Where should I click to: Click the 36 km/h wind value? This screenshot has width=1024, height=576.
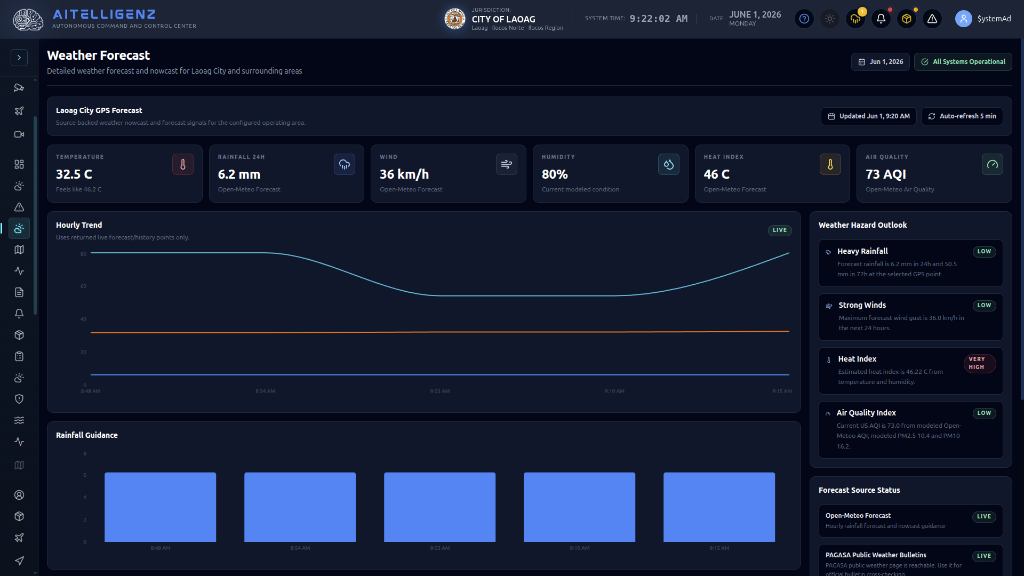[404, 174]
